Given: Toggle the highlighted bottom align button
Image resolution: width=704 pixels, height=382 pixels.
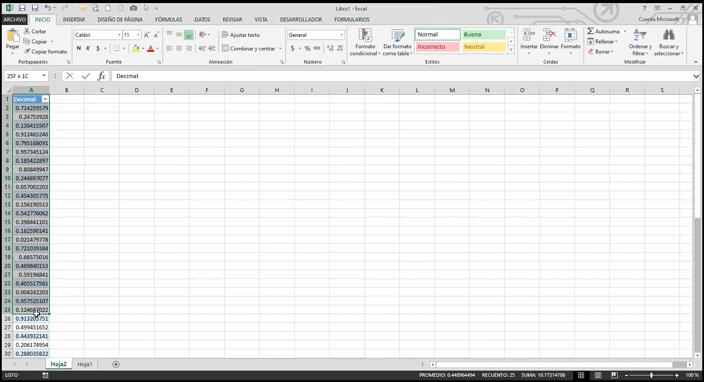Looking at the screenshot, I should click(x=189, y=35).
